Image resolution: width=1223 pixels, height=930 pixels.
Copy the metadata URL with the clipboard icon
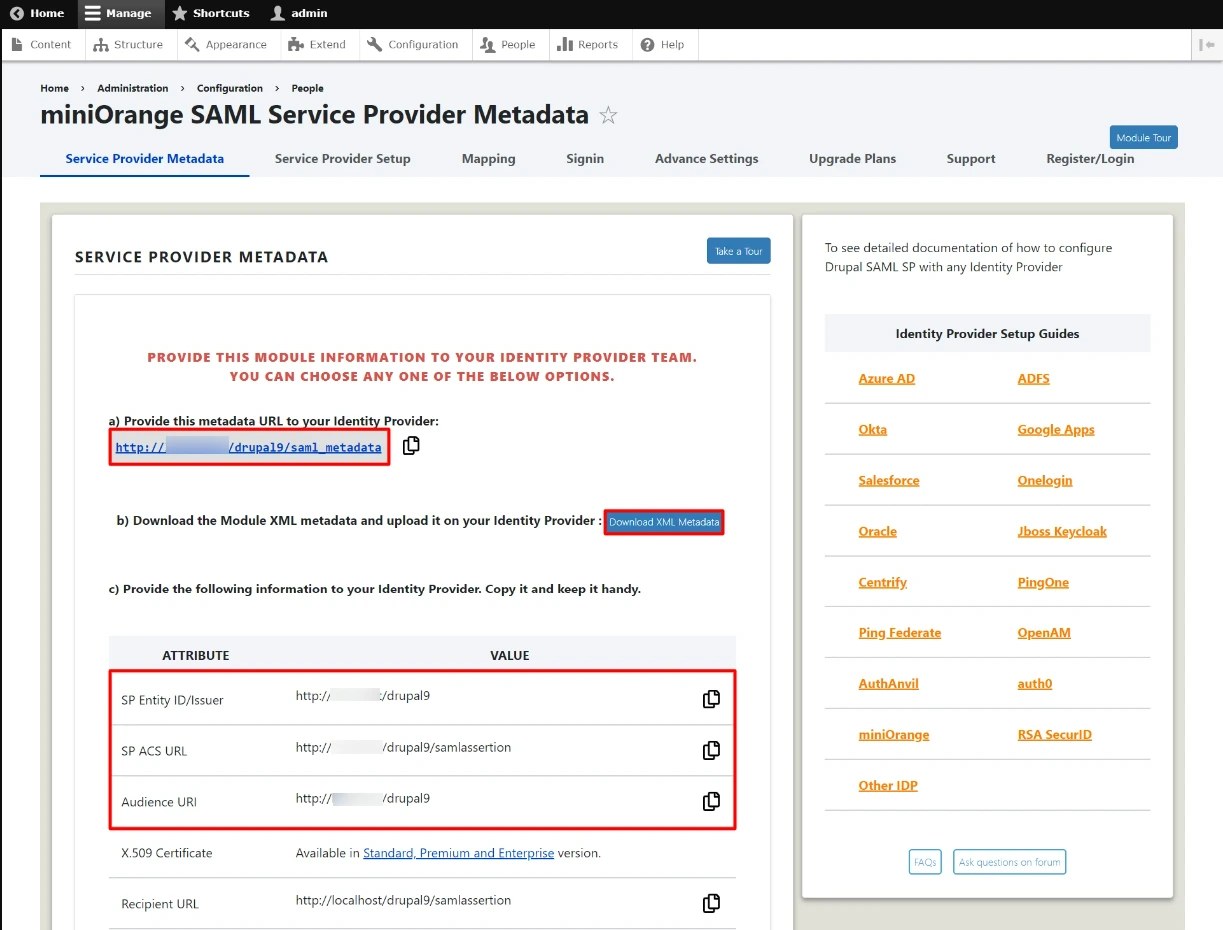pos(411,446)
